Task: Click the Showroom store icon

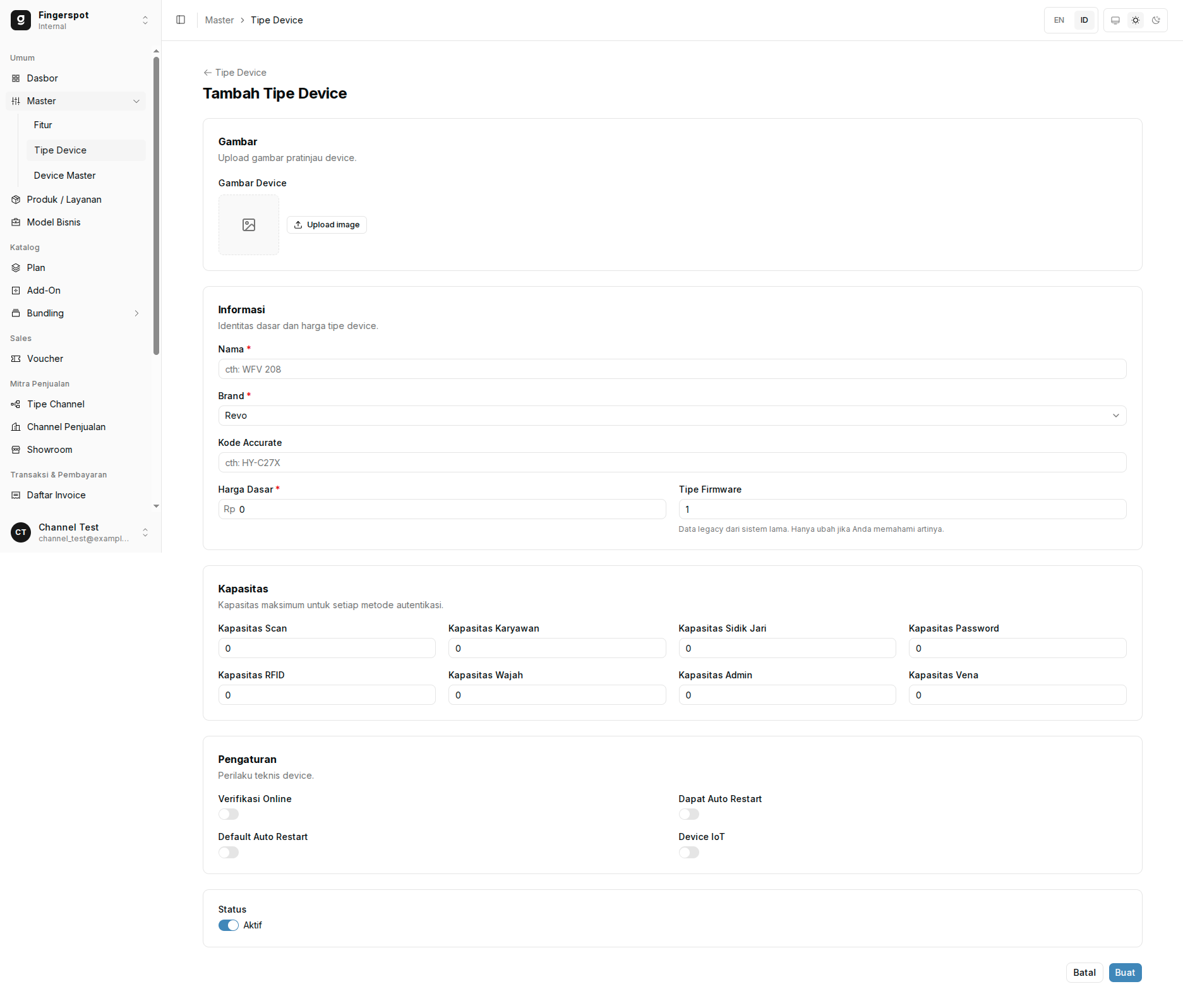Action: coord(16,450)
